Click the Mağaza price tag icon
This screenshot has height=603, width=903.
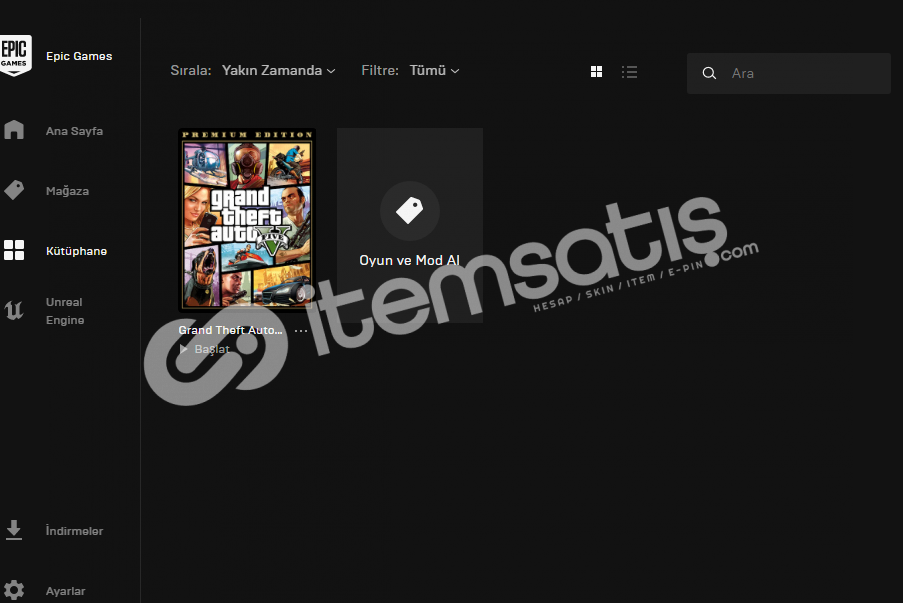tap(14, 190)
